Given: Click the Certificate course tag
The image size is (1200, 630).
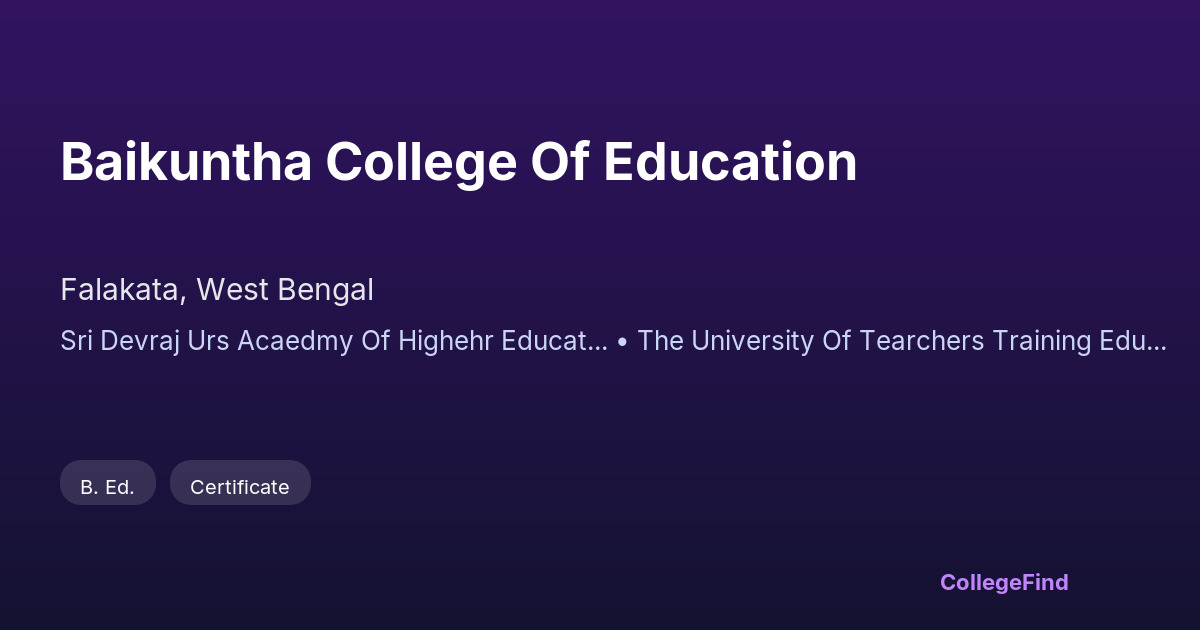Looking at the screenshot, I should pyautogui.click(x=240, y=487).
